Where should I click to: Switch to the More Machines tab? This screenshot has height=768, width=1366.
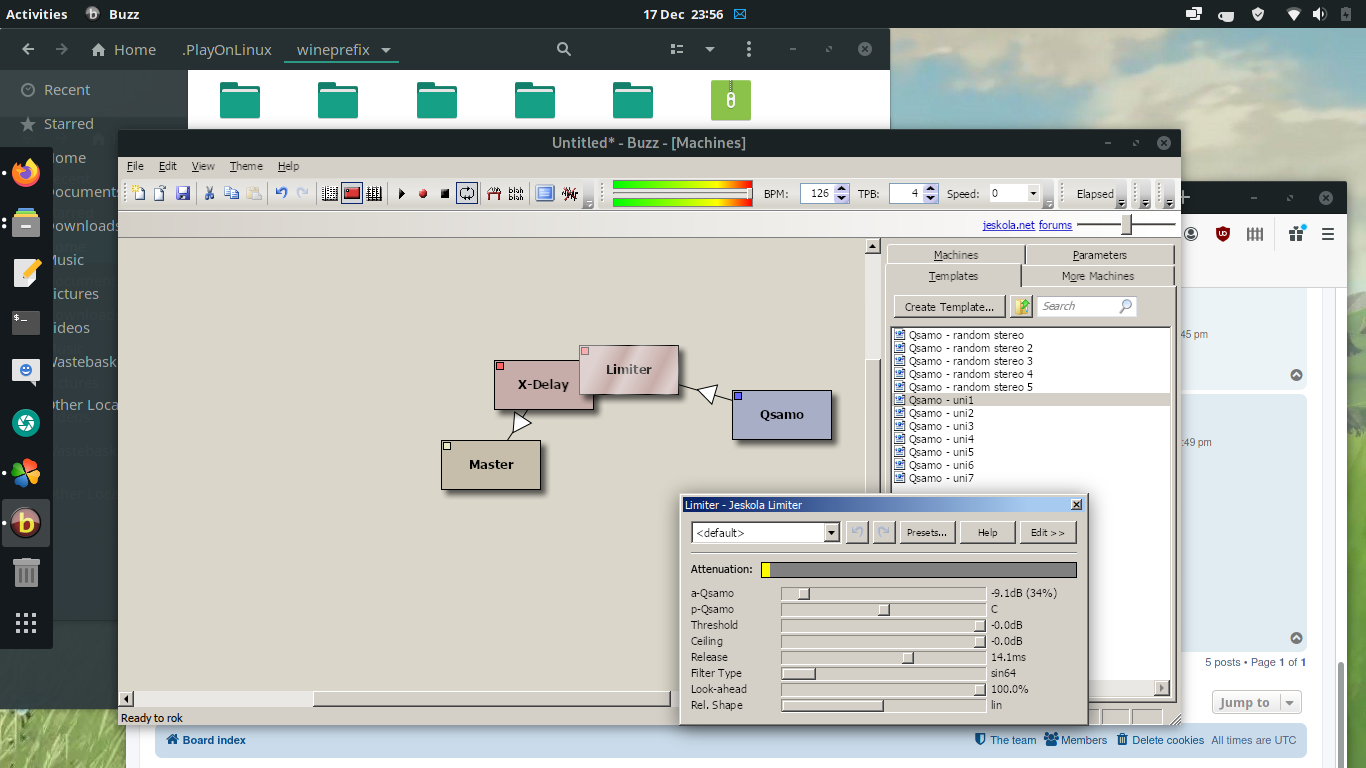(x=1098, y=276)
